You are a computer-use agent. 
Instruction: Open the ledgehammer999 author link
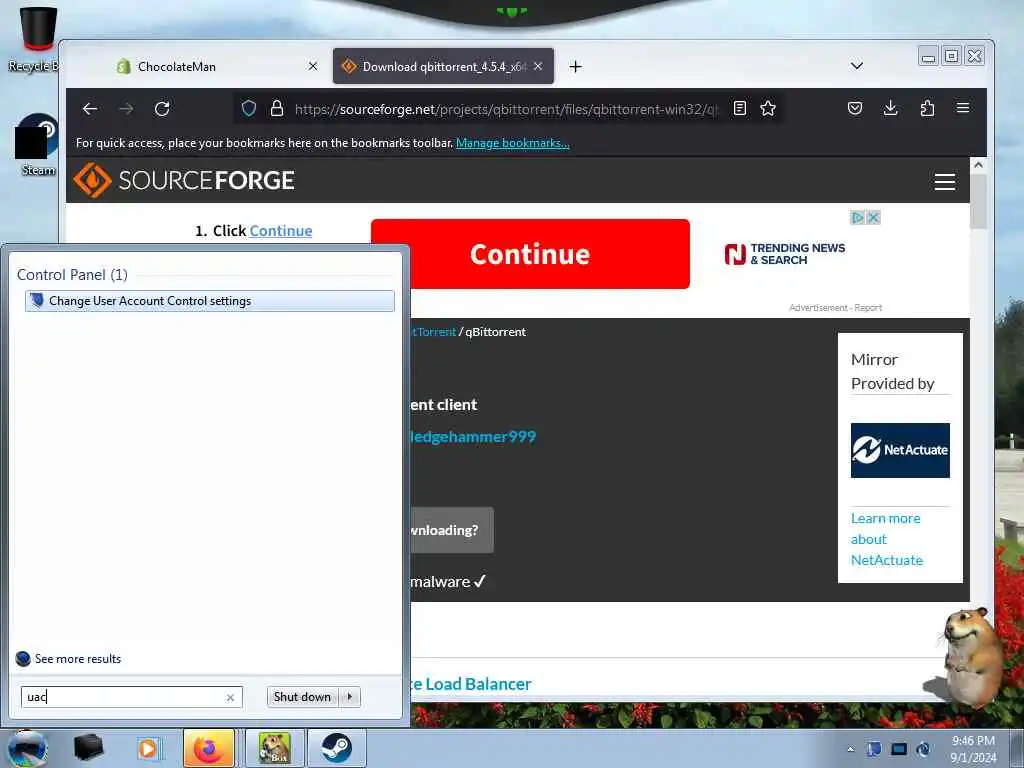[x=473, y=436]
